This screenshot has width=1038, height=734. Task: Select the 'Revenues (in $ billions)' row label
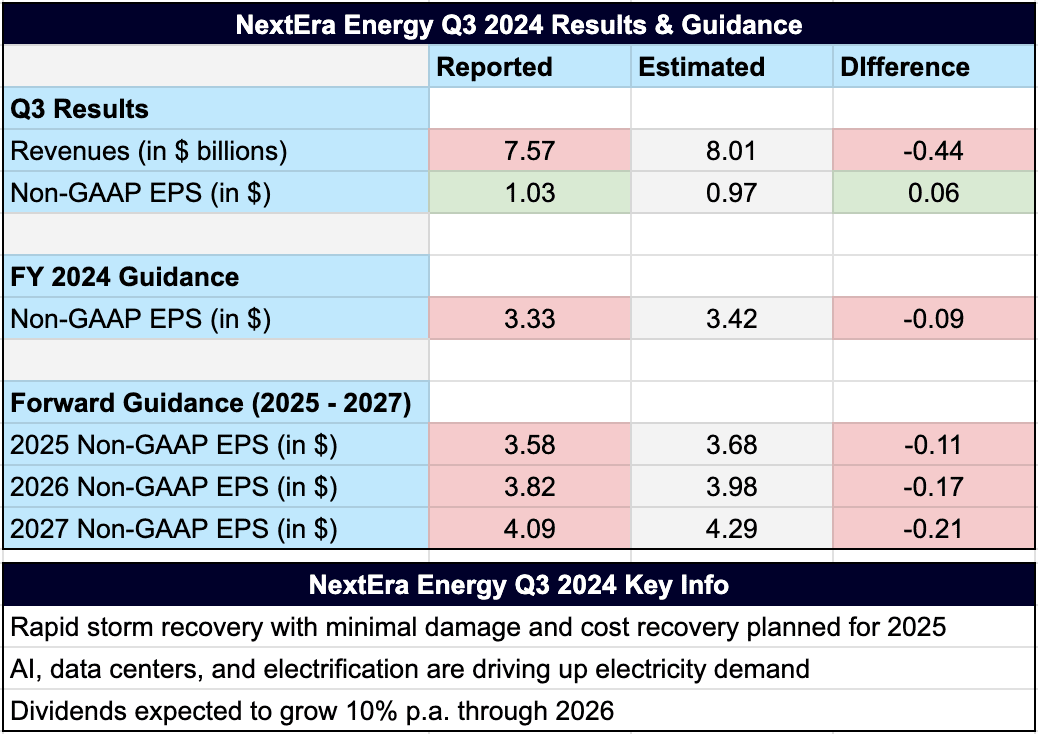pos(216,151)
